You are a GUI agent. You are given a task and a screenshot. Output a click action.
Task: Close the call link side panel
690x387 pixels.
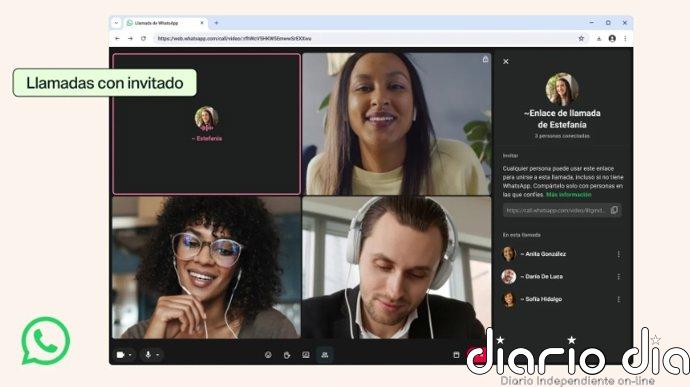[506, 62]
